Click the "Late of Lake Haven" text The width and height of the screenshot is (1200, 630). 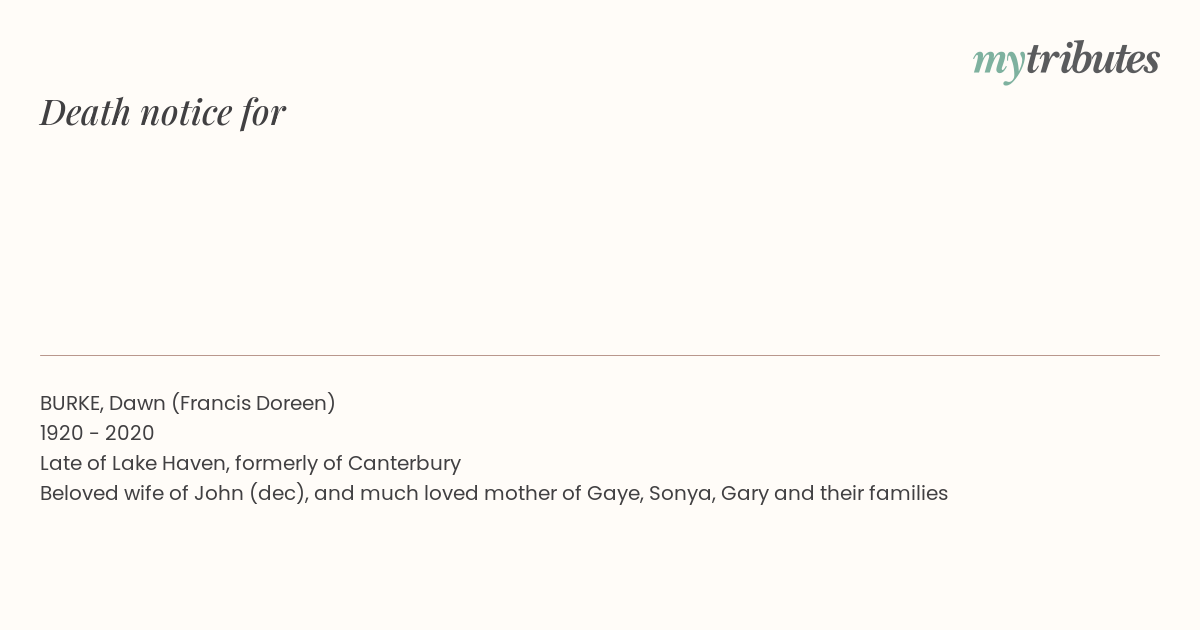point(134,463)
